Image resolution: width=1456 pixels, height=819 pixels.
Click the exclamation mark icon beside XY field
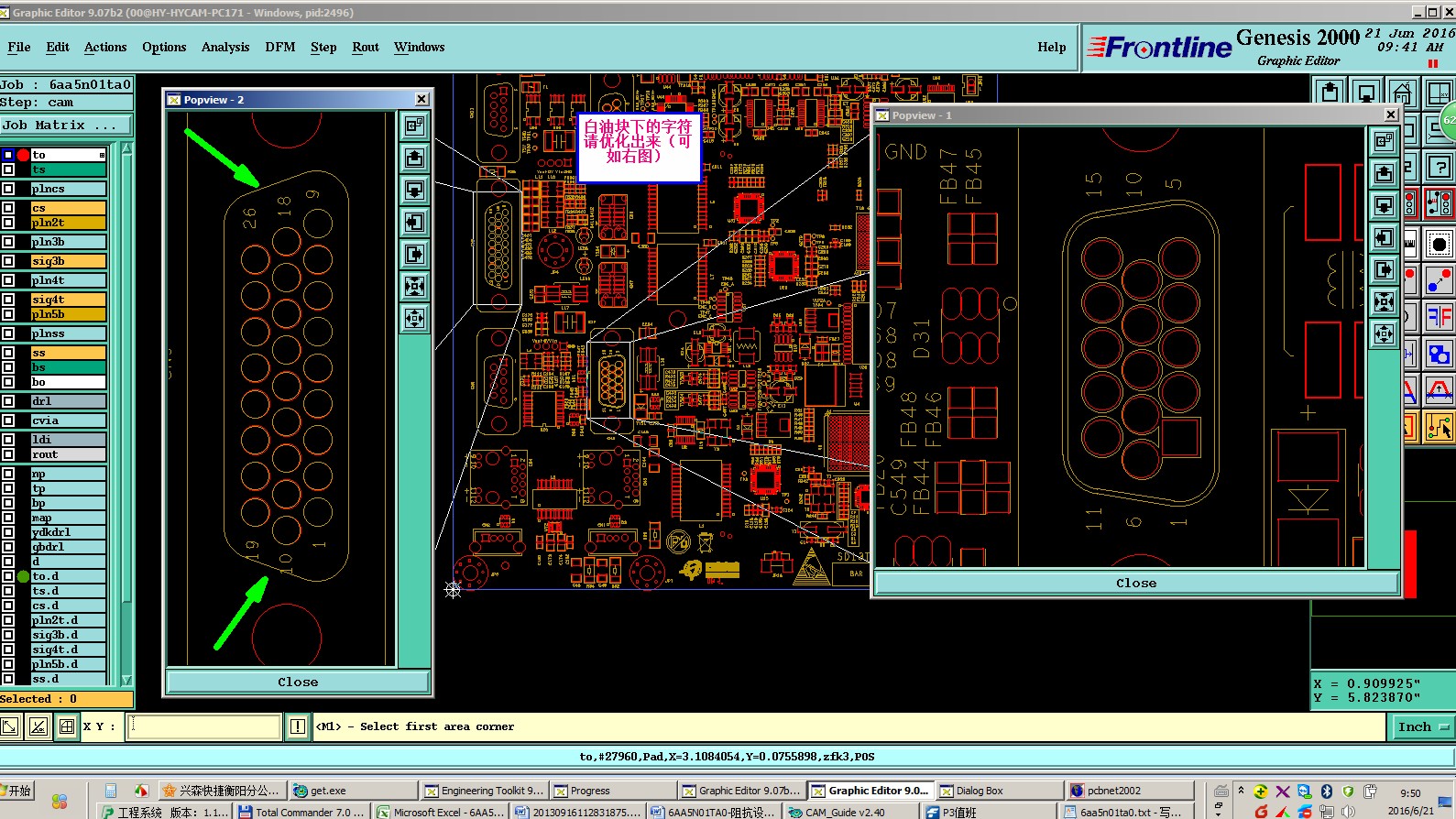(x=298, y=726)
